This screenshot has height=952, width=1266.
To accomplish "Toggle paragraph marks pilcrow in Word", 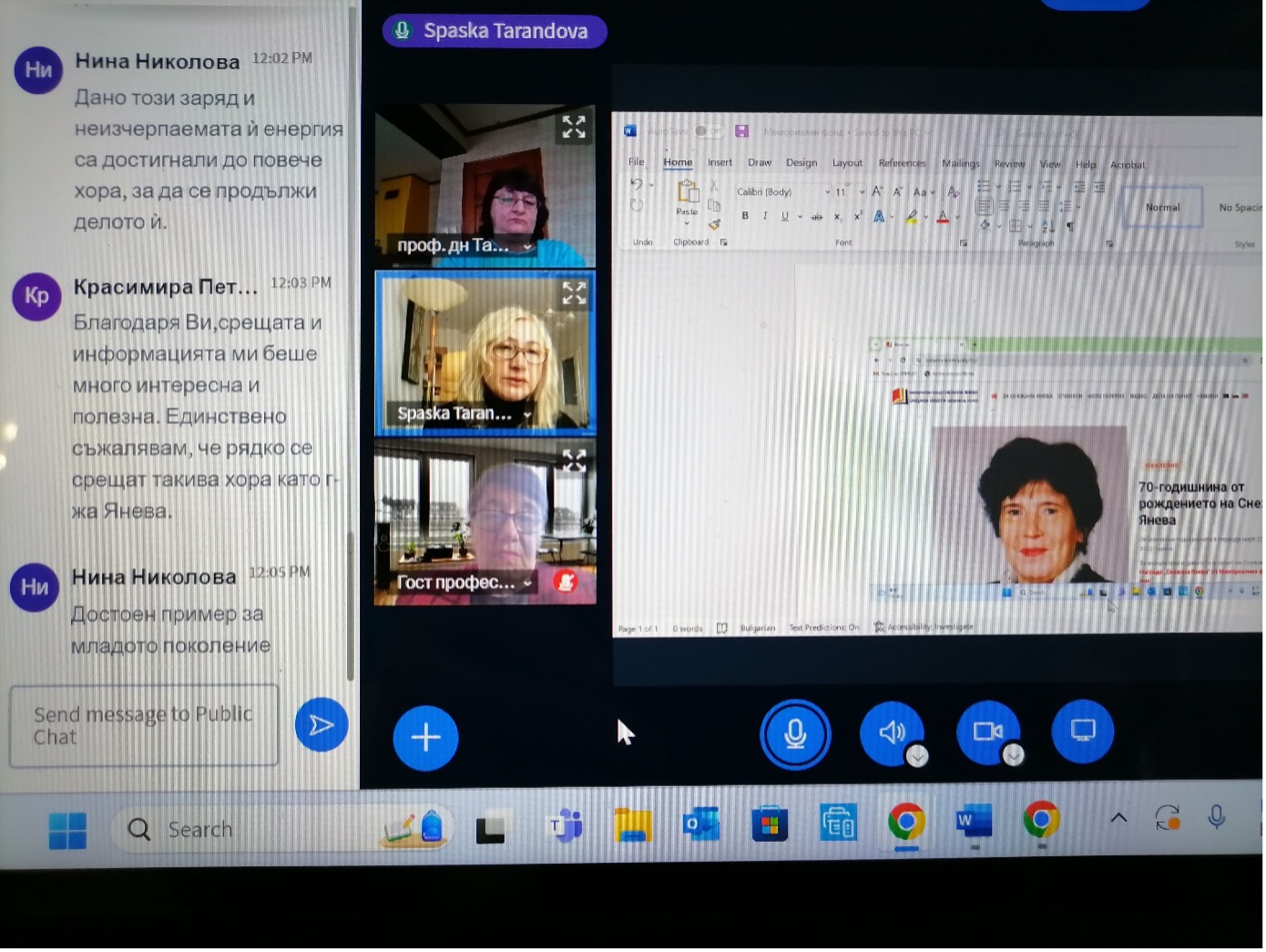I will click(1070, 226).
